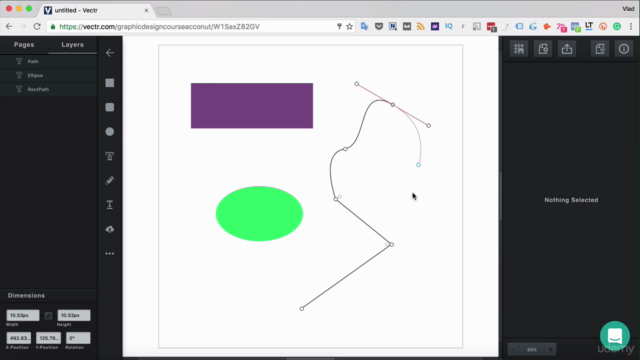Image resolution: width=640 pixels, height=360 pixels.
Task: Reload the Vectr page
Action: (37, 27)
